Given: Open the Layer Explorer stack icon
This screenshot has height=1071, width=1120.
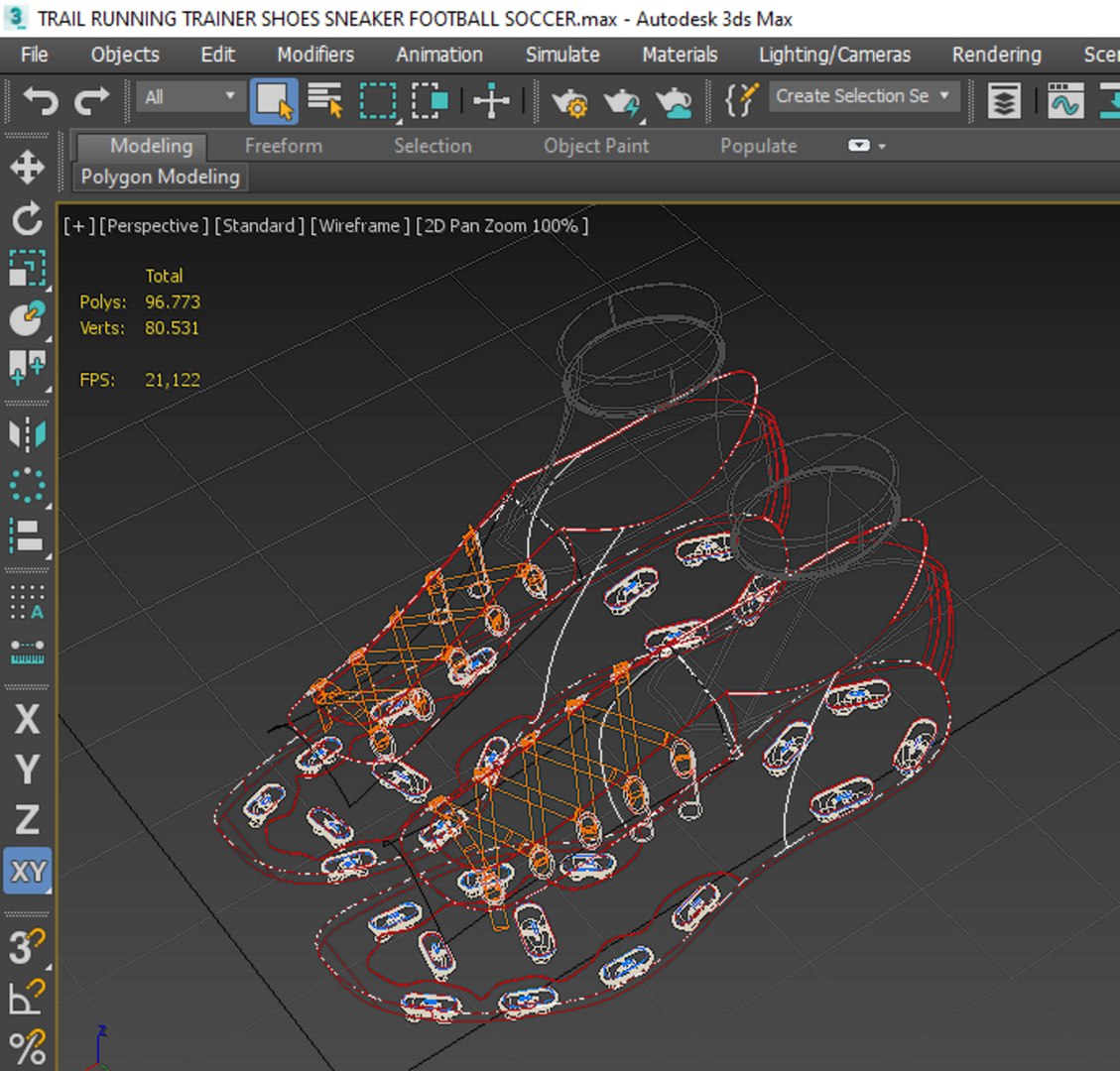Looking at the screenshot, I should pyautogui.click(x=1004, y=100).
